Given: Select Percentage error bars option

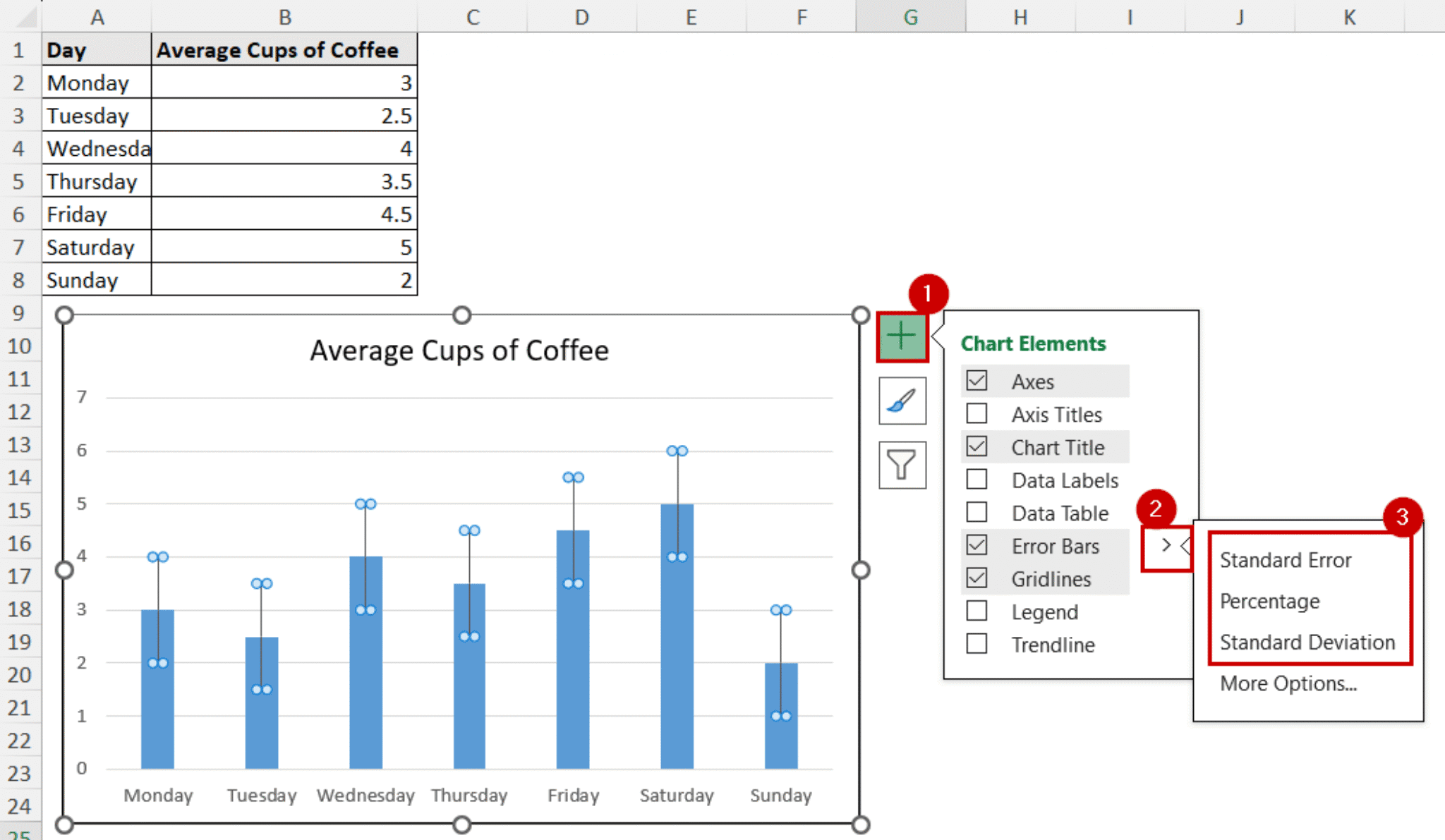Looking at the screenshot, I should point(1269,601).
